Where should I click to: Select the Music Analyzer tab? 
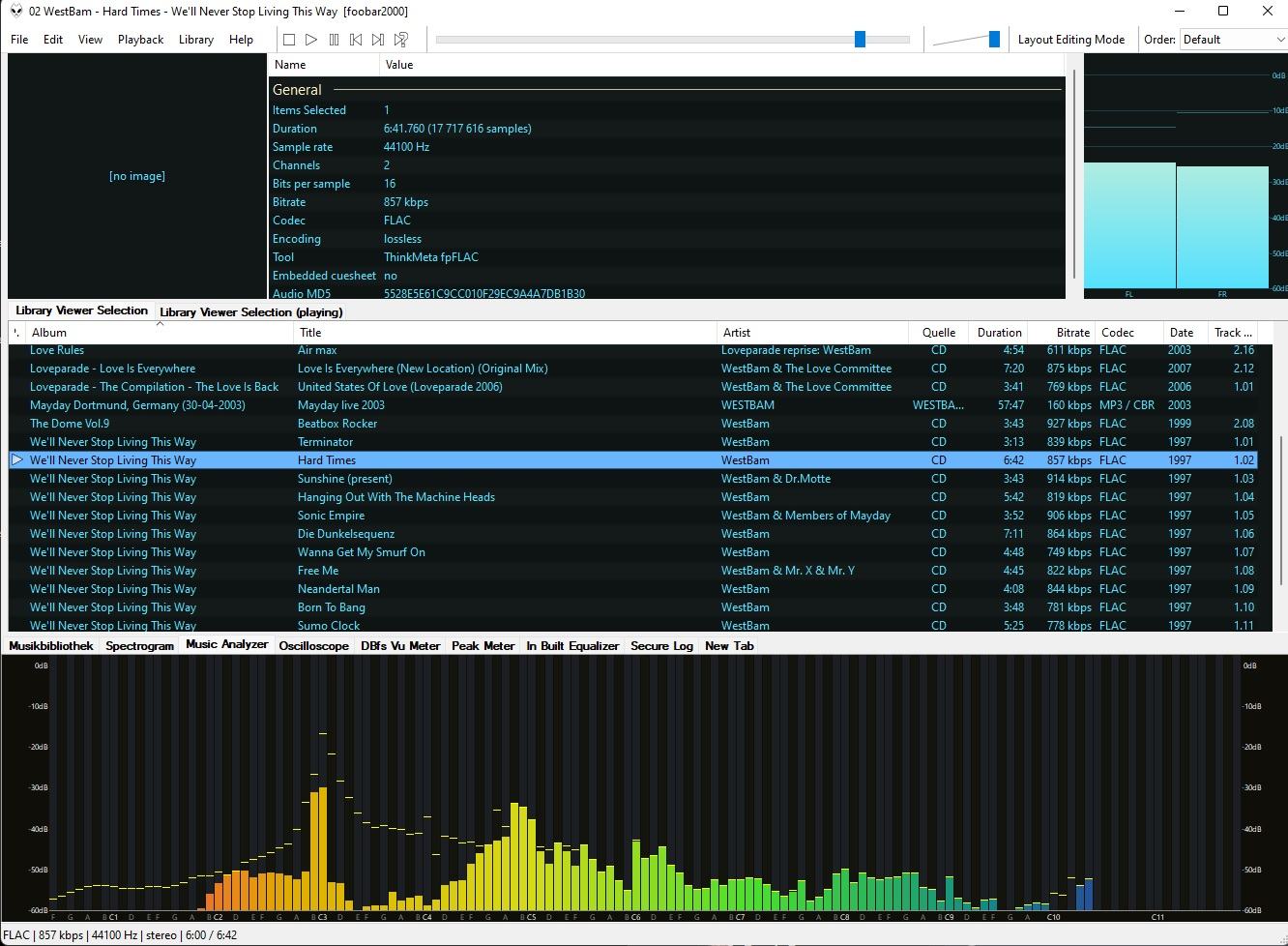coord(227,644)
